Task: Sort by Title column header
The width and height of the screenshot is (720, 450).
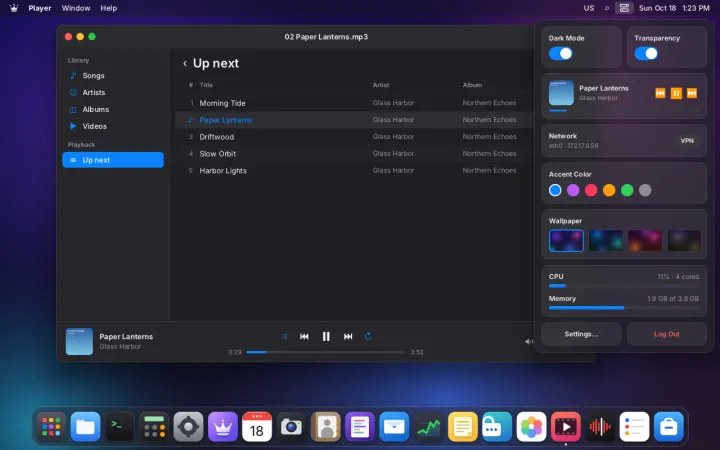Action: (x=206, y=85)
